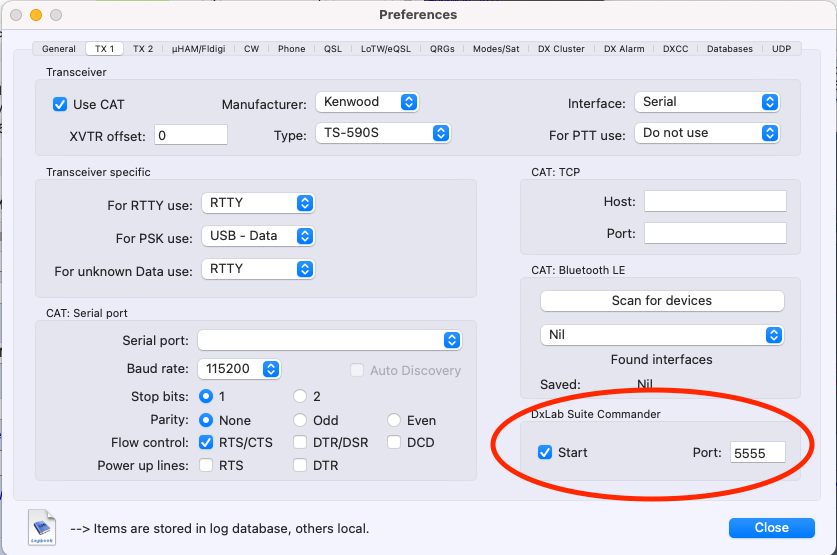837x555 pixels.
Task: Click the Scan for devices button
Action: pos(662,300)
